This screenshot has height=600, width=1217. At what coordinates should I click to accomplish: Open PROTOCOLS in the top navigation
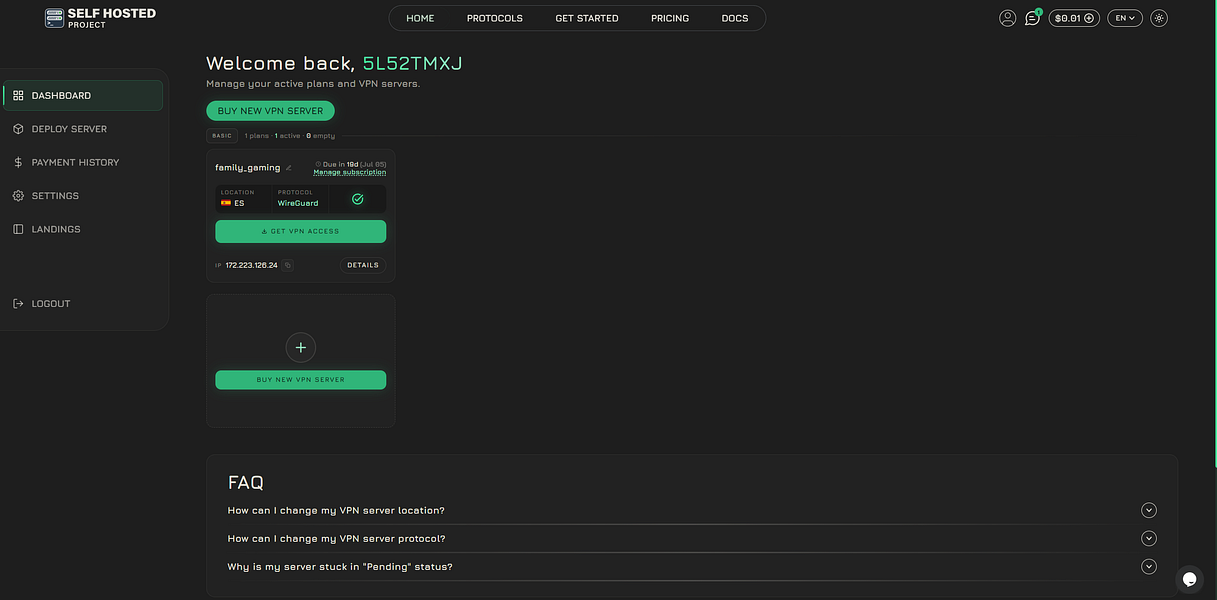[495, 18]
